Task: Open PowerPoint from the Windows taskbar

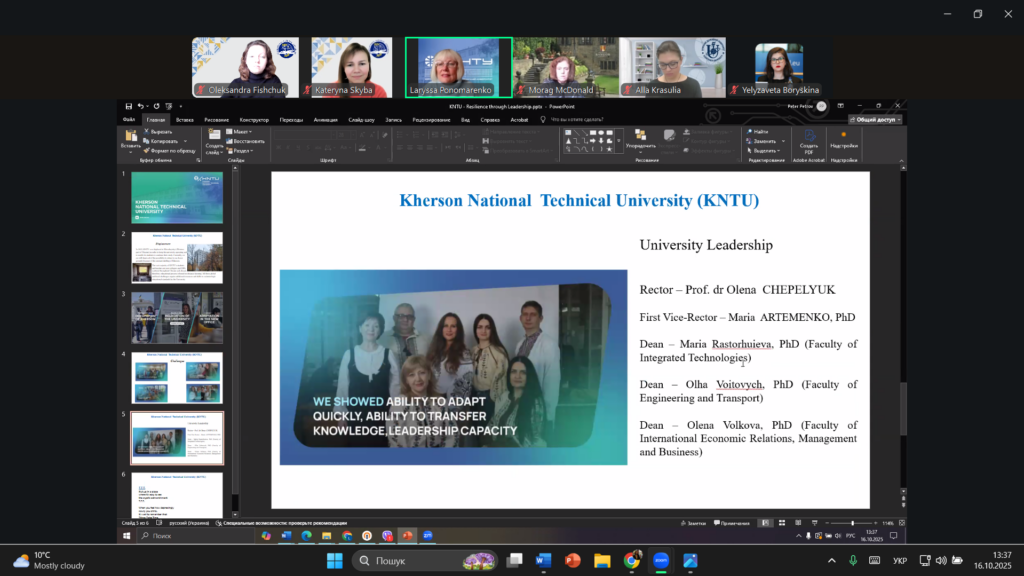Action: pyautogui.click(x=573, y=560)
